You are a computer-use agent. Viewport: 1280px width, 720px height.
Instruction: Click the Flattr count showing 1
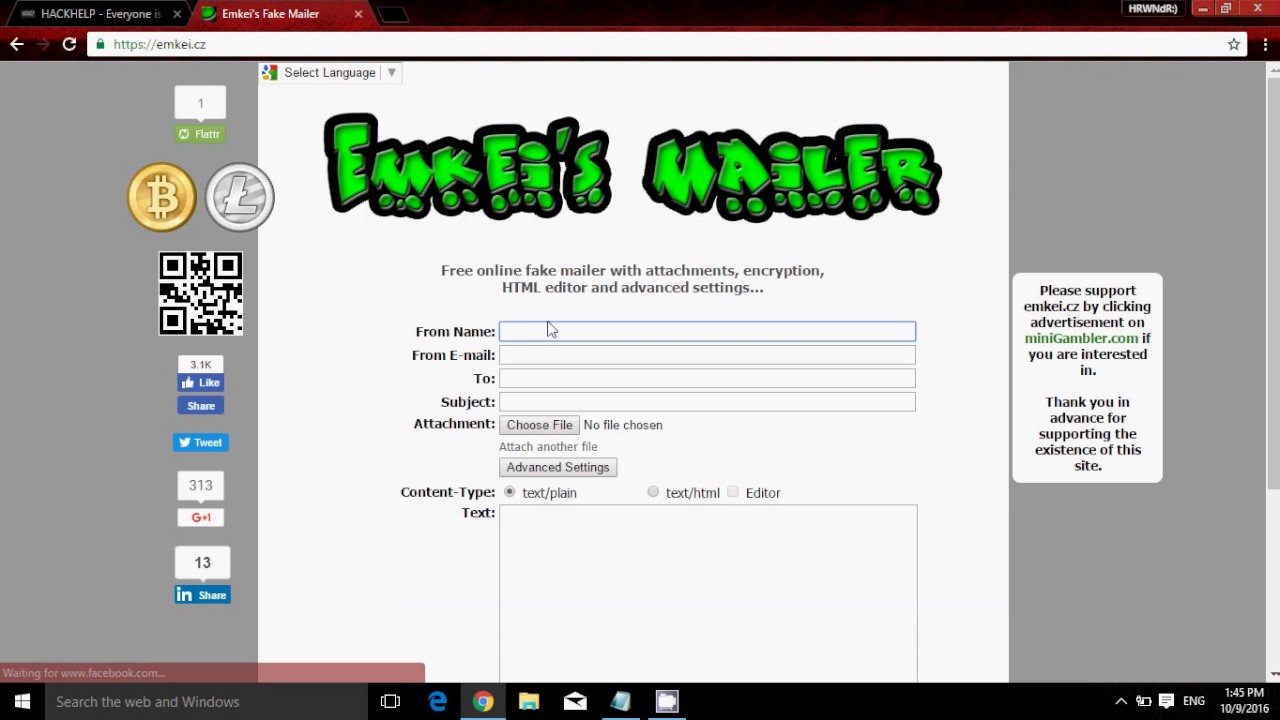[x=200, y=103]
